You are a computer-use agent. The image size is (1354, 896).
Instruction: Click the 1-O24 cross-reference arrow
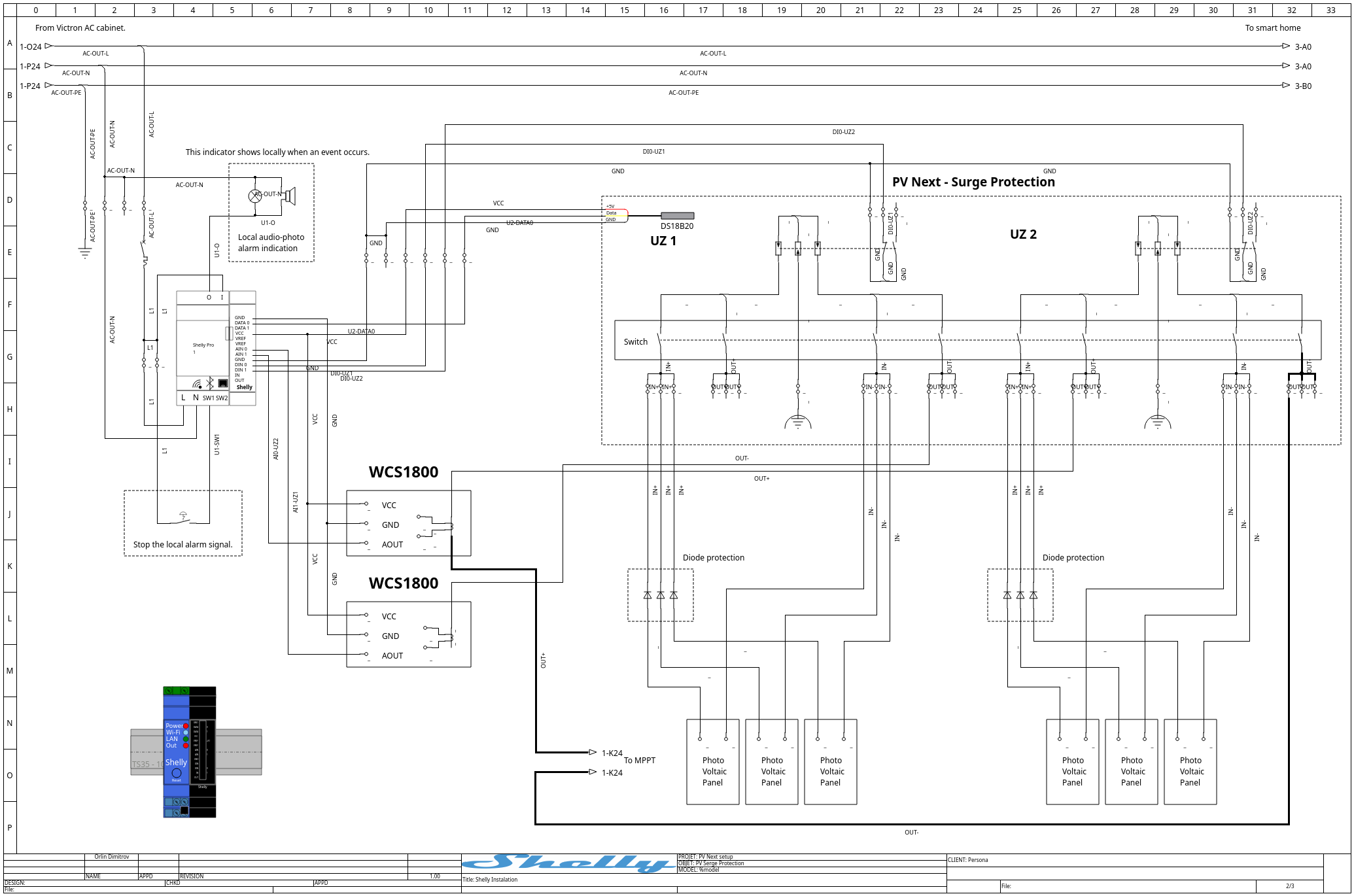[x=48, y=46]
